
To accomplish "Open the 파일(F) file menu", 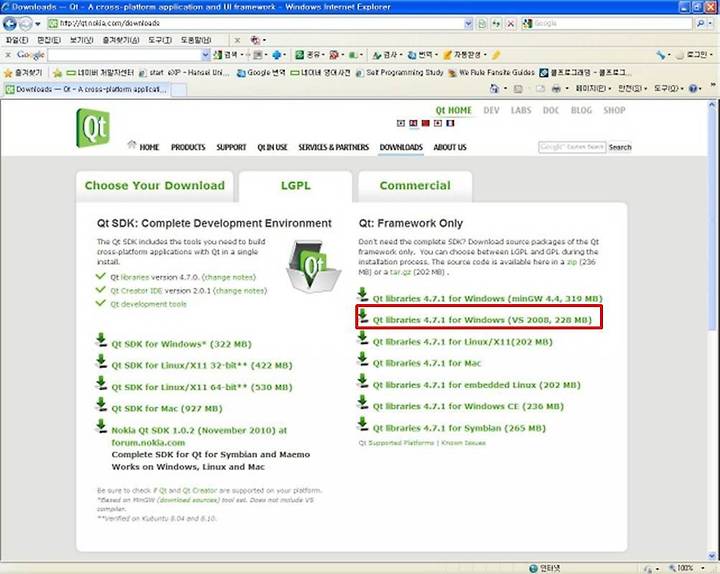I will (x=17, y=40).
